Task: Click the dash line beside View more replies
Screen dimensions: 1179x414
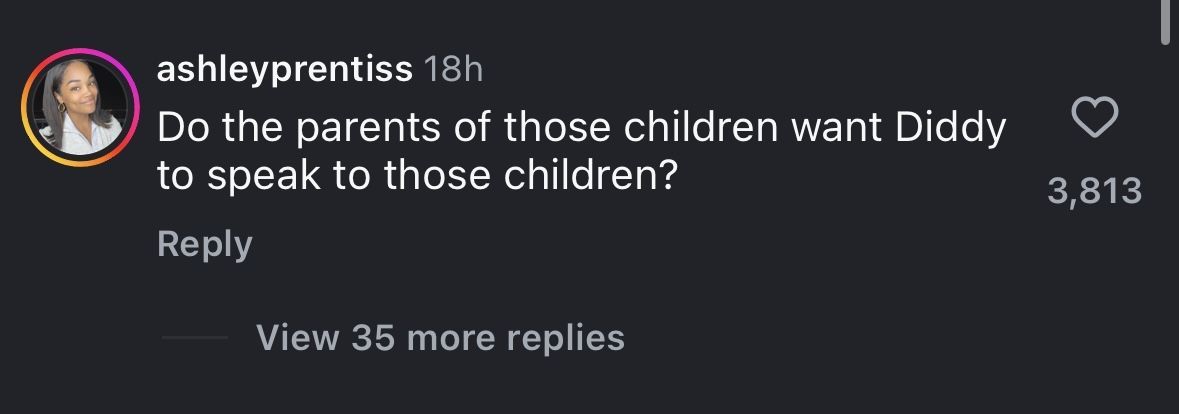Action: (194, 338)
